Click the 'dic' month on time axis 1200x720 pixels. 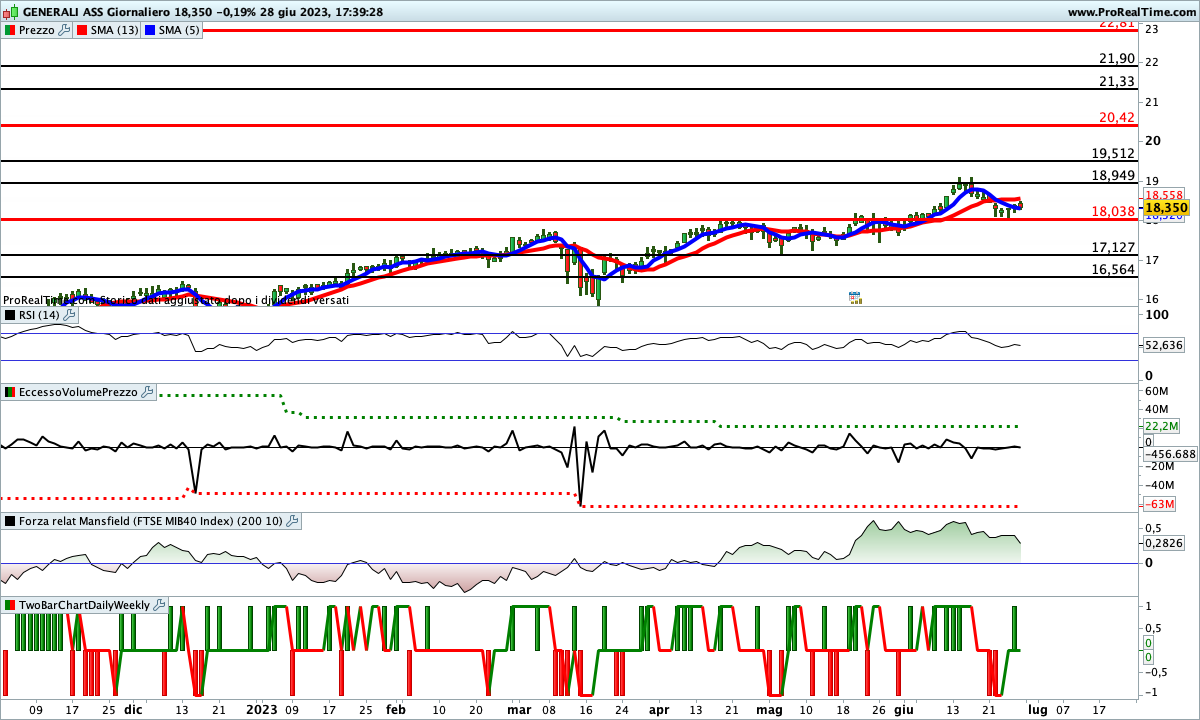pyautogui.click(x=132, y=709)
